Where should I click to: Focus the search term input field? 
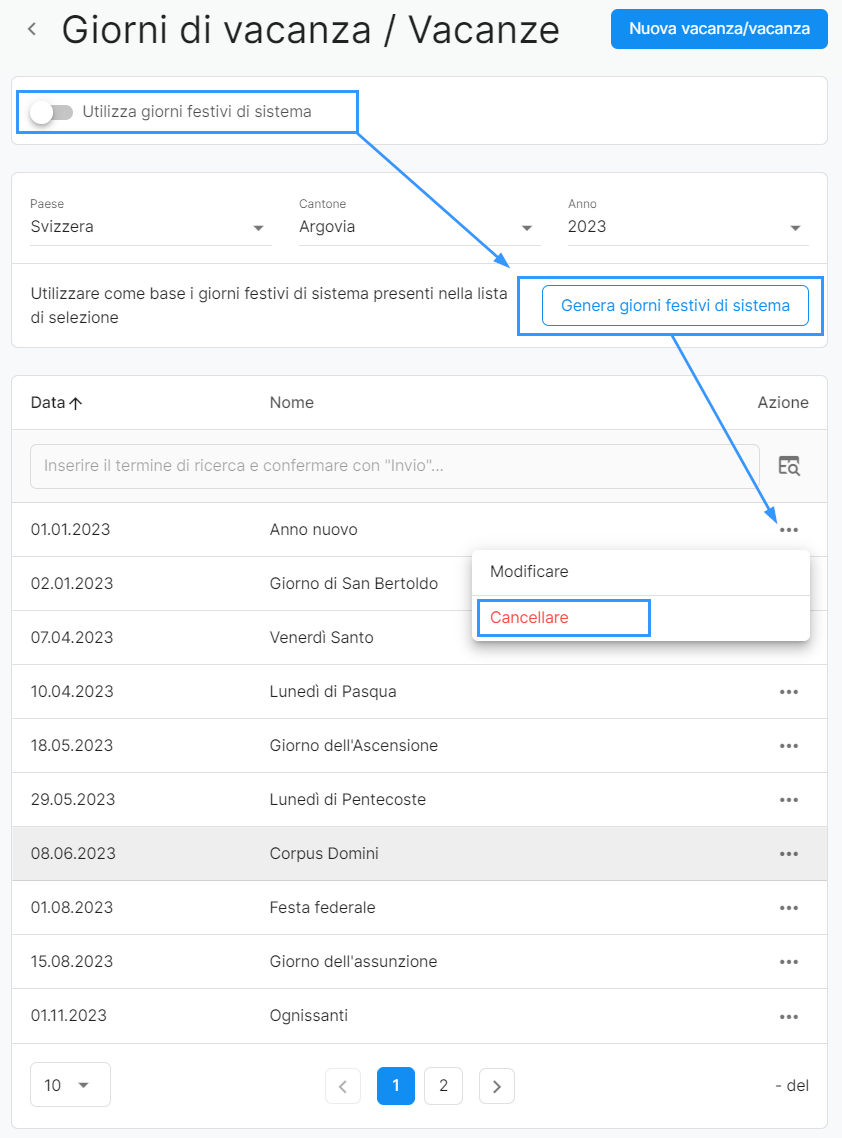(395, 466)
